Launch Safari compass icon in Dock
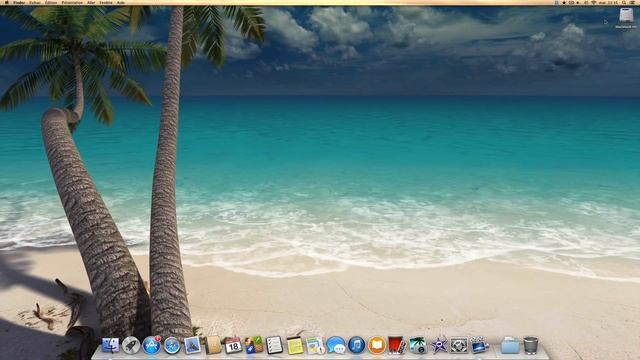Viewport: 640px width, 360px height. [x=172, y=345]
